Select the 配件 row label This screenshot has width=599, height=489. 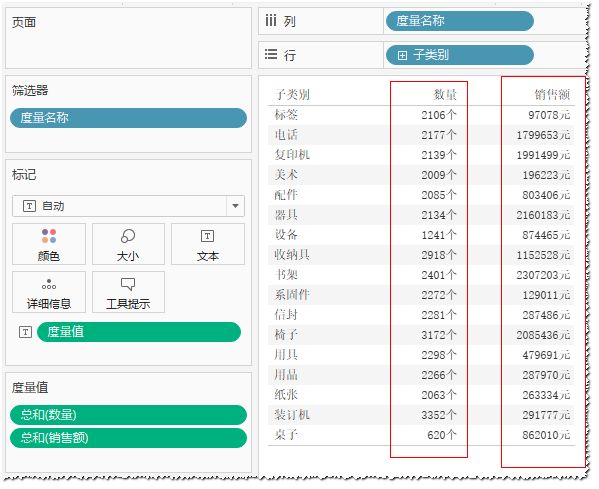pos(286,195)
